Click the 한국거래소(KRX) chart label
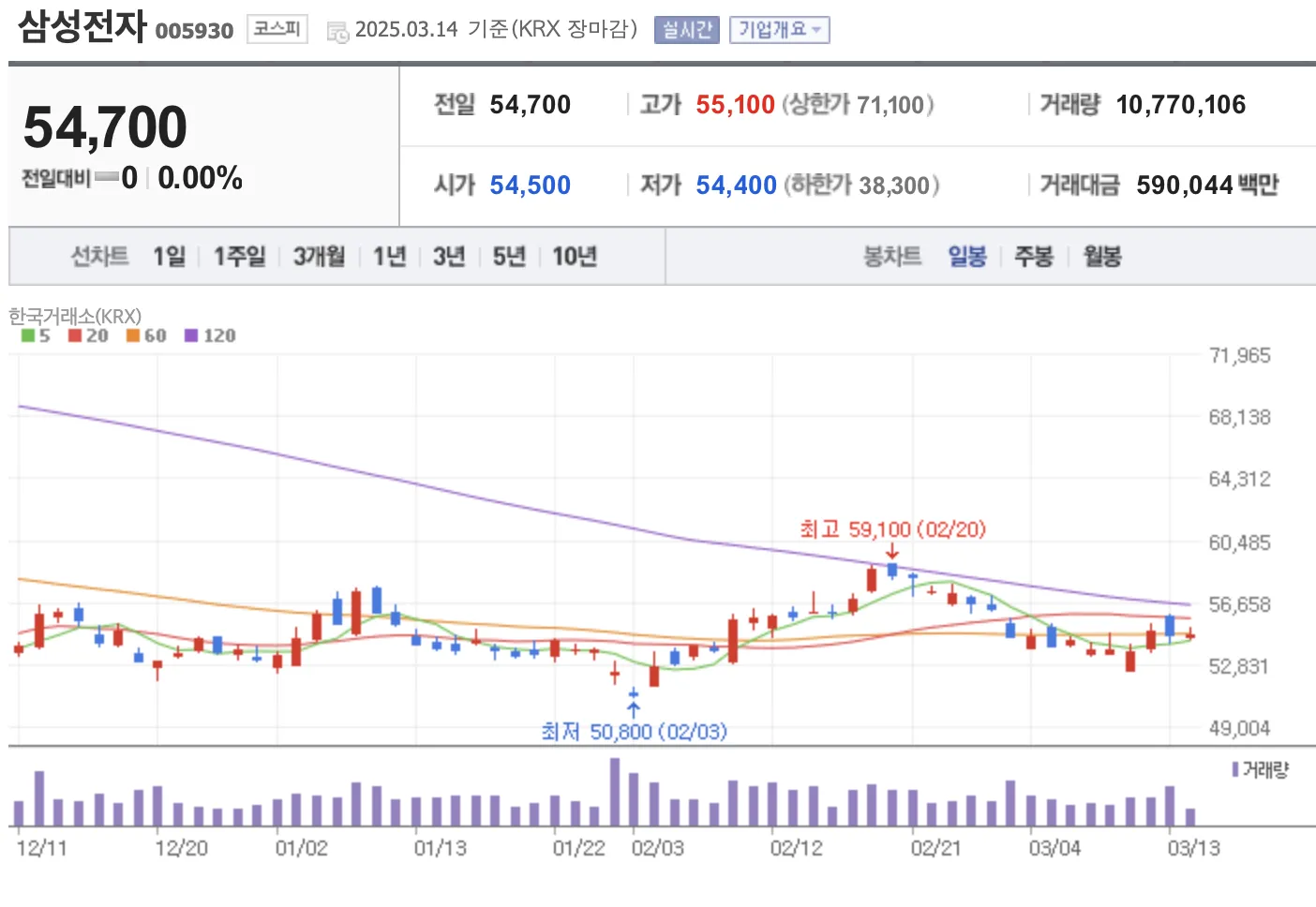The width and height of the screenshot is (1316, 907). pos(75,316)
